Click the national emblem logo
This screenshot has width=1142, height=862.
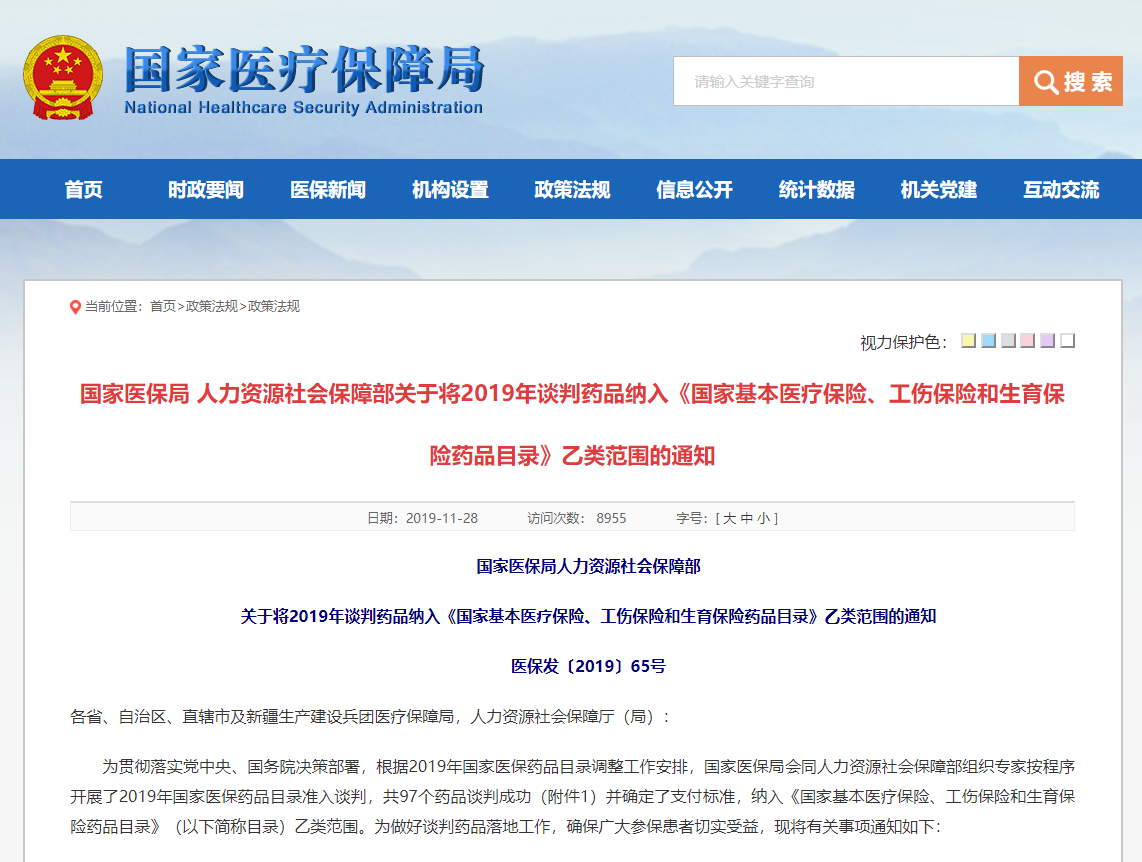tap(62, 79)
